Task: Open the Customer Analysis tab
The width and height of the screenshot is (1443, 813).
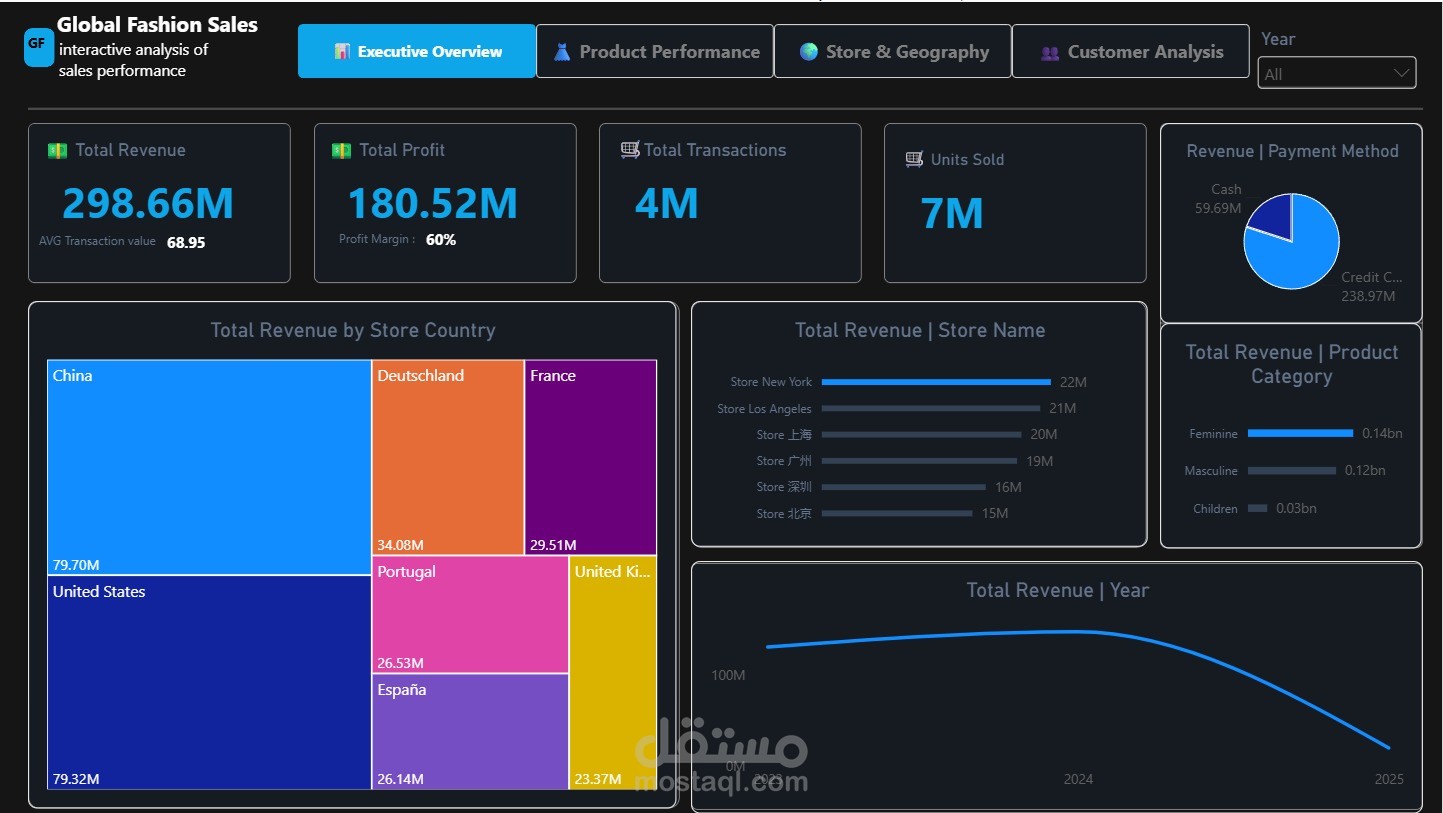Action: [1130, 52]
